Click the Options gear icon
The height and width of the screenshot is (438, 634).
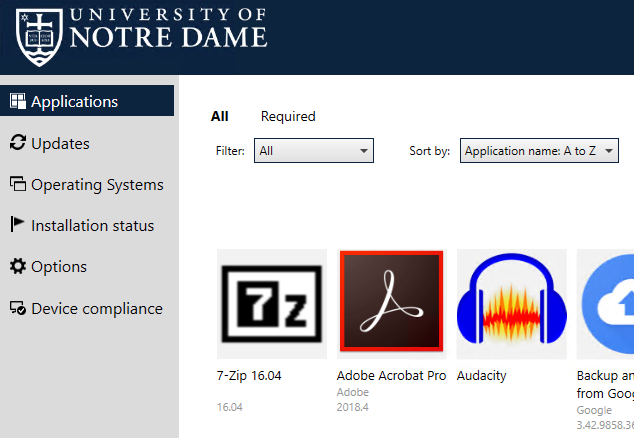click(x=17, y=267)
